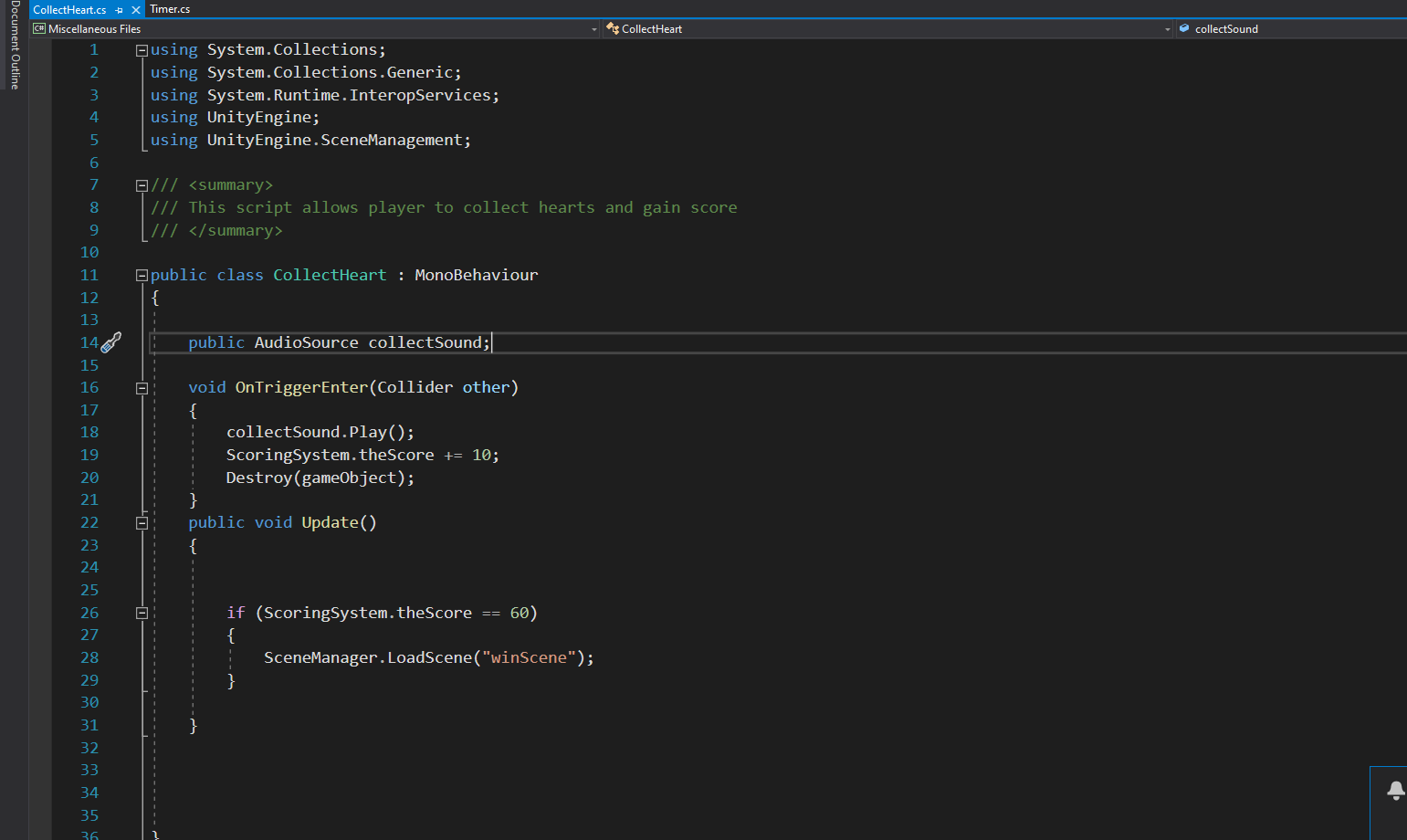This screenshot has height=840, width=1407.
Task: Collapse the if ScoringSystem.theScore block
Action: pyautogui.click(x=142, y=614)
